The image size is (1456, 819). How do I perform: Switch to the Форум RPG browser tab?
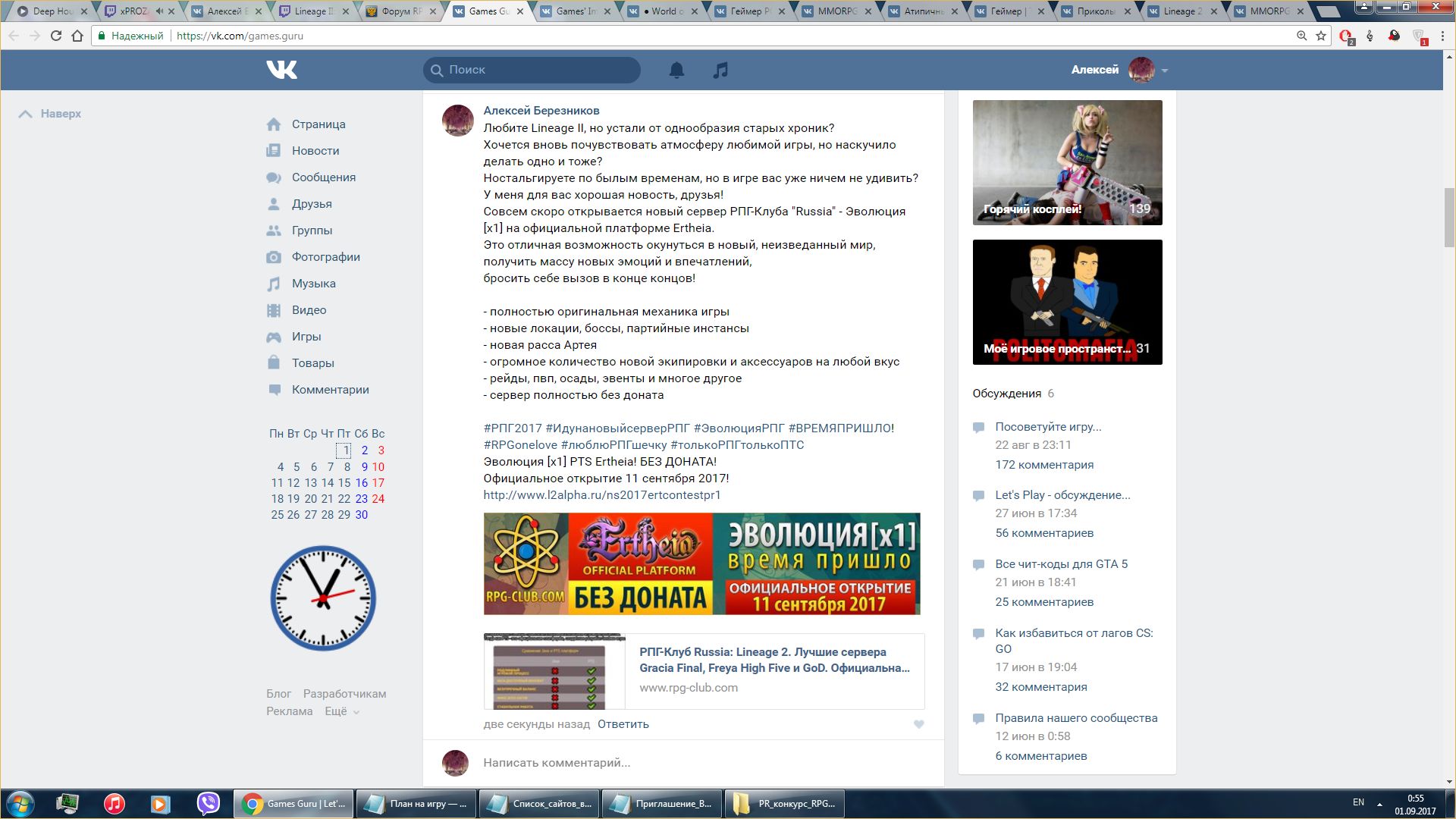click(x=400, y=11)
